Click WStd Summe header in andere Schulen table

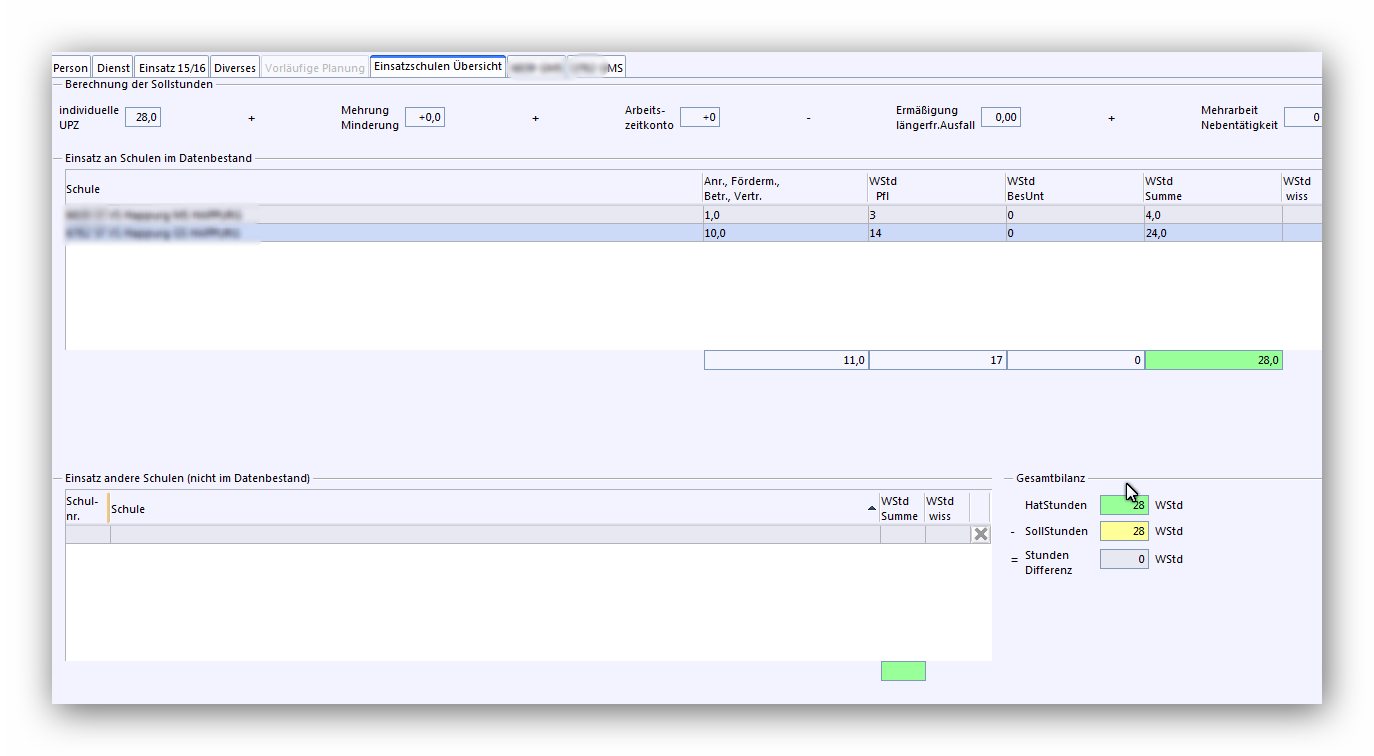click(902, 508)
